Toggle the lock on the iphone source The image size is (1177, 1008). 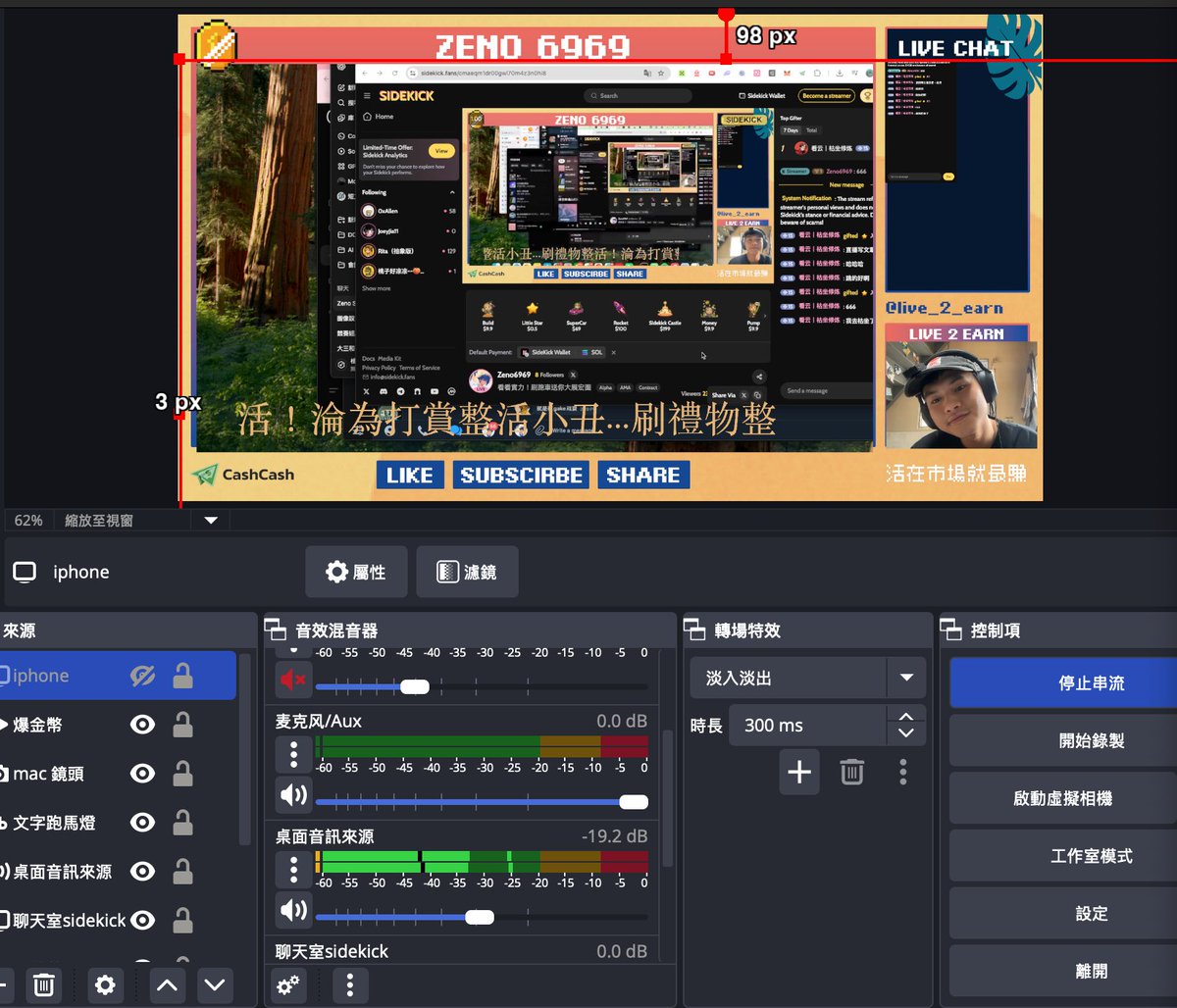pyautogui.click(x=182, y=675)
